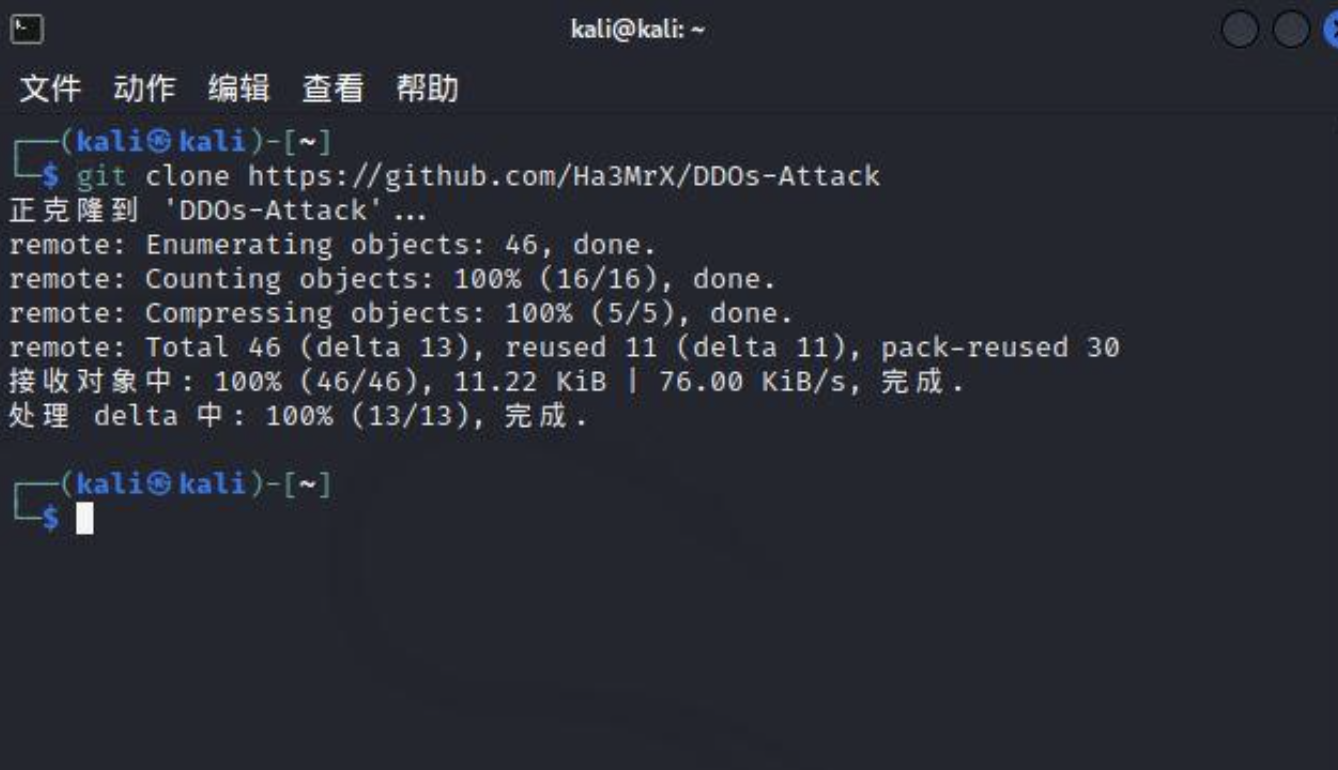The width and height of the screenshot is (1338, 770).
Task: Maximize the kali terminal window
Action: [1290, 30]
